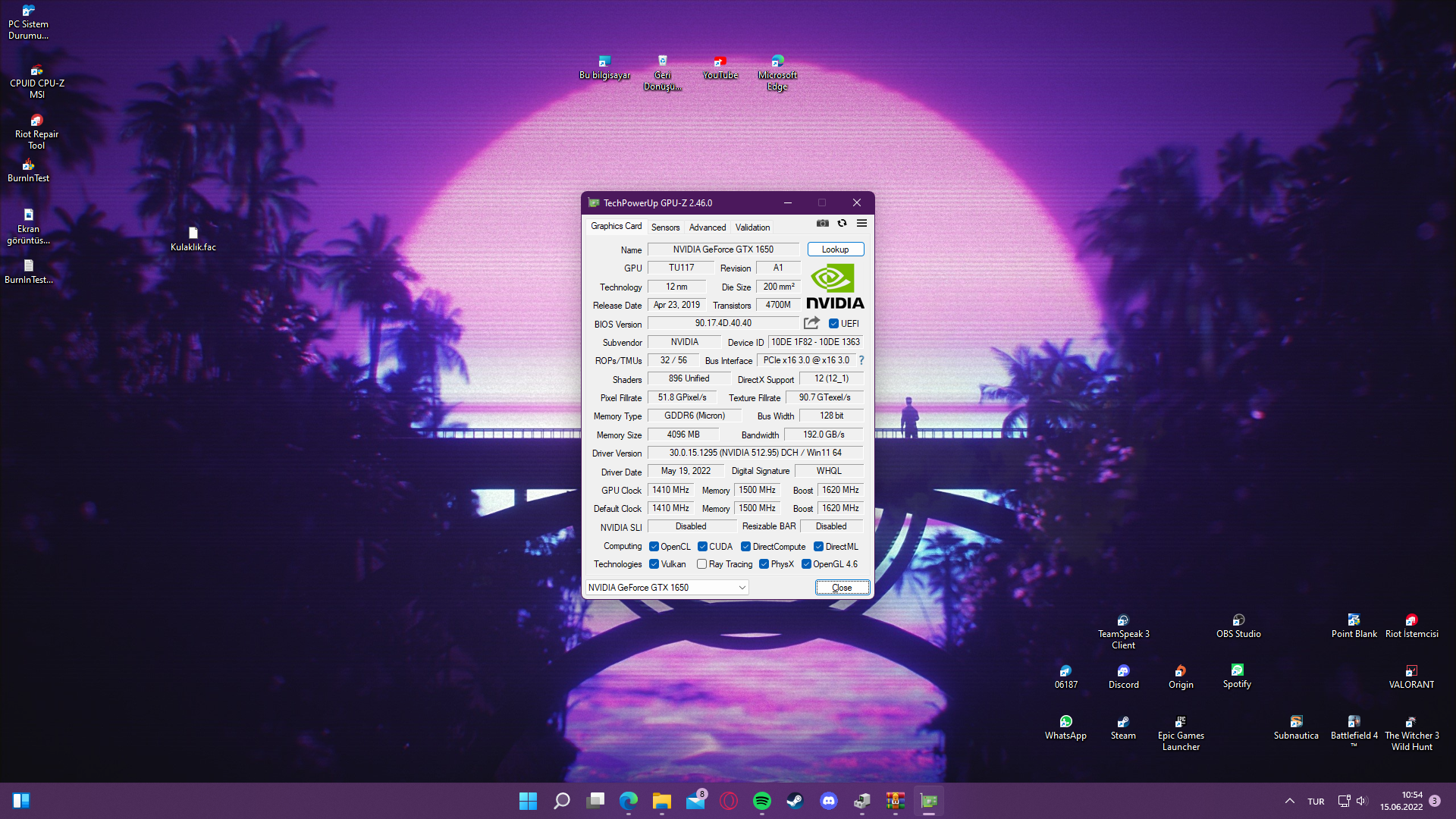This screenshot has height=819, width=1456.
Task: Launch Steam from the taskbar
Action: pos(795,801)
